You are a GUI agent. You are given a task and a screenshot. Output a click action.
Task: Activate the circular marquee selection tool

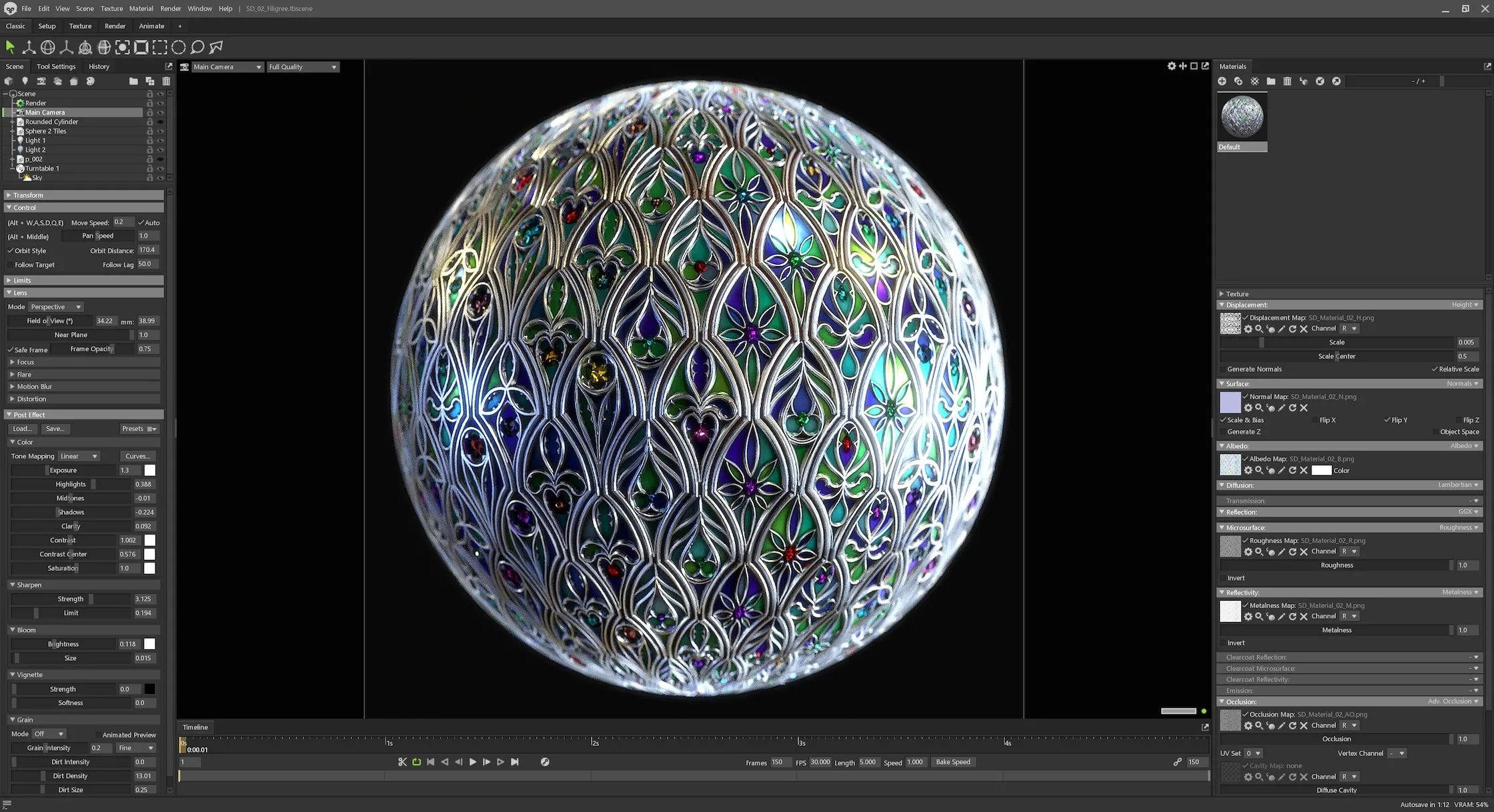pos(179,47)
